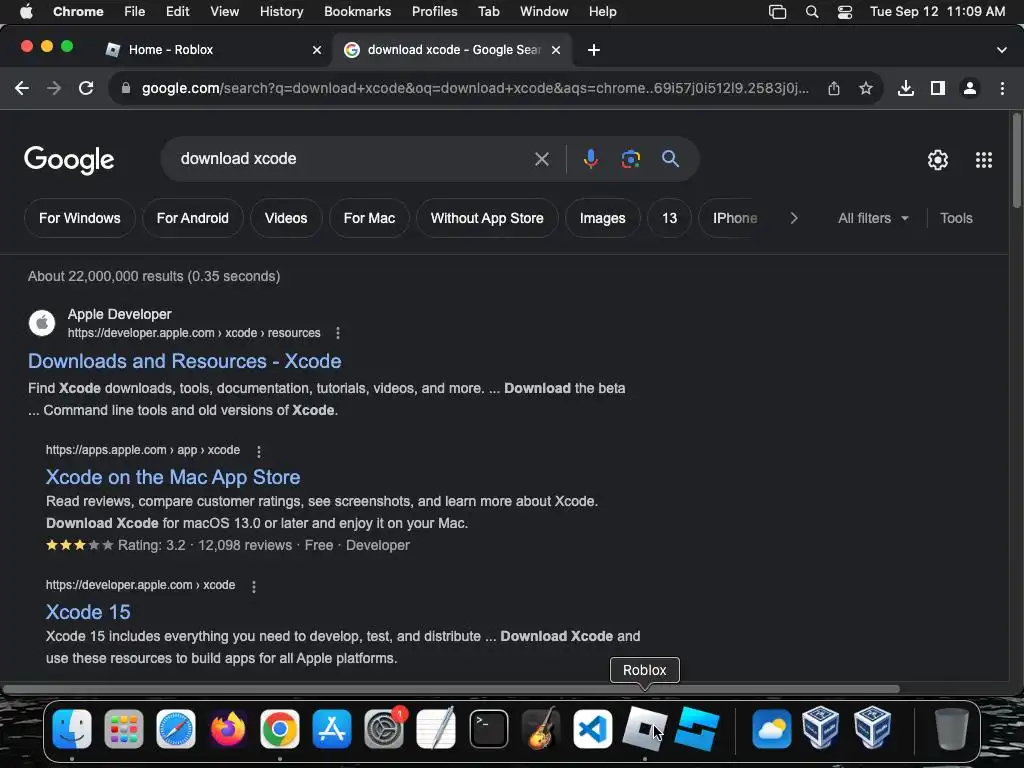
Task: Search by voice microphone icon
Action: point(590,159)
